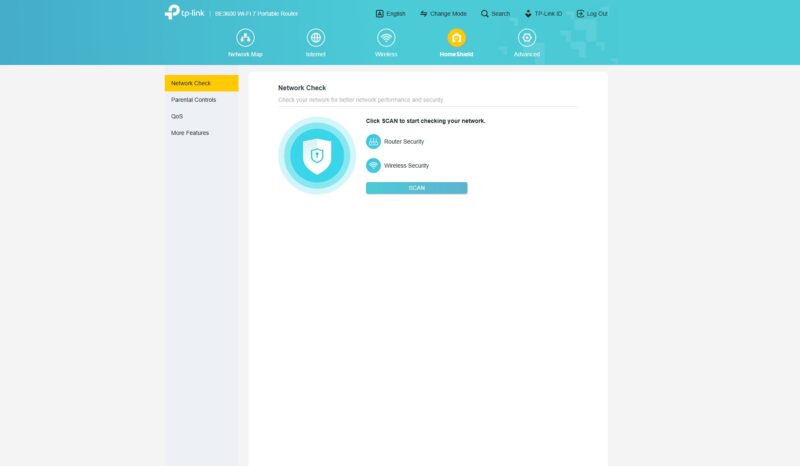
Task: Click the 'Click SCAN to start' message
Action: (x=425, y=121)
